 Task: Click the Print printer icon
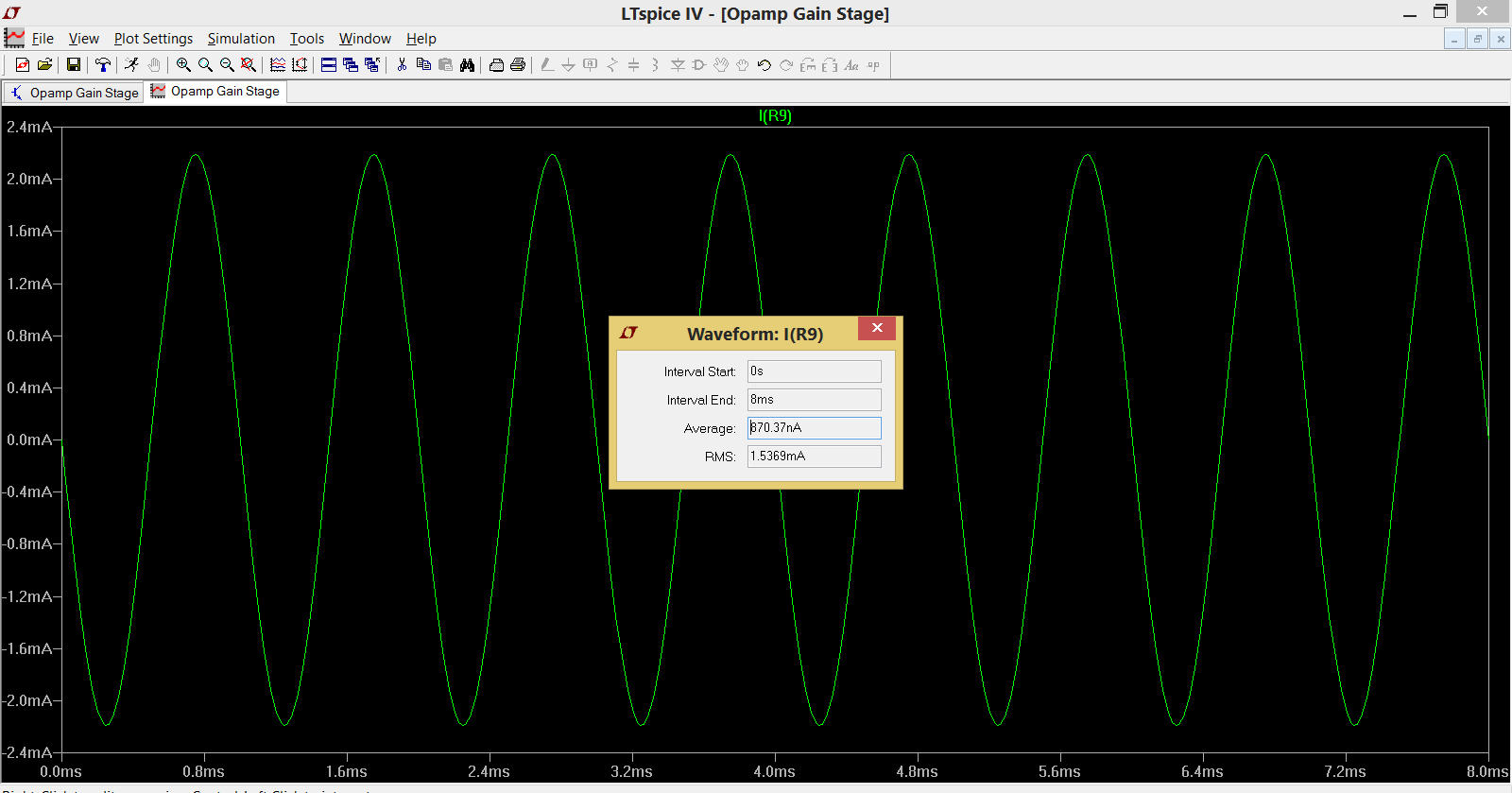click(x=518, y=64)
